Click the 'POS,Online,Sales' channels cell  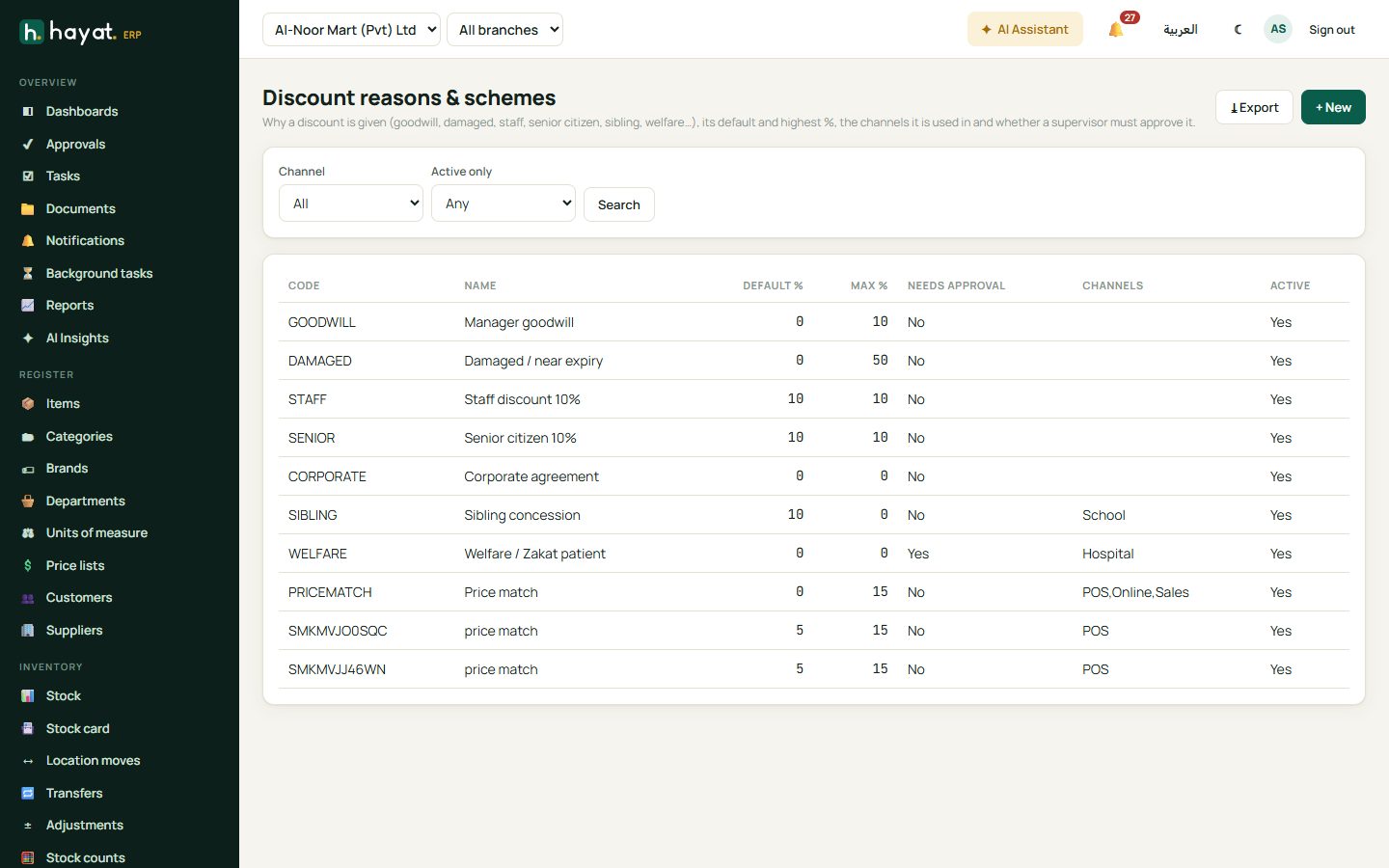coord(1135,592)
